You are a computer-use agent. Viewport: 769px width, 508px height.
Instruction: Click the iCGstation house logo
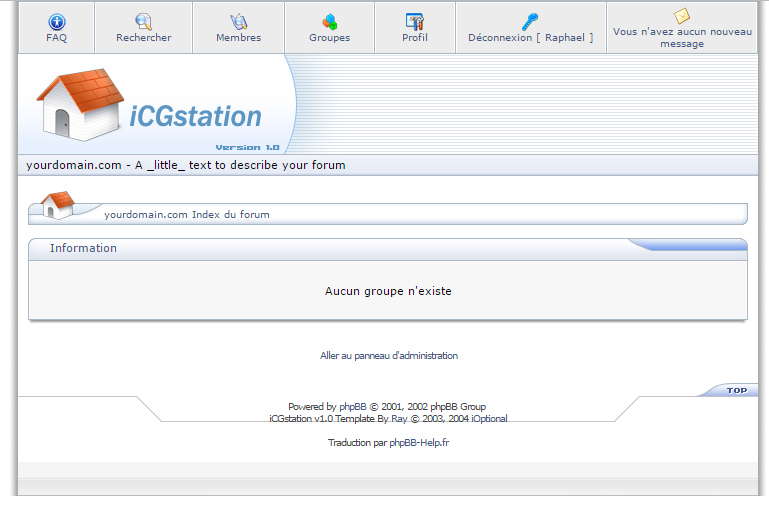[x=80, y=104]
